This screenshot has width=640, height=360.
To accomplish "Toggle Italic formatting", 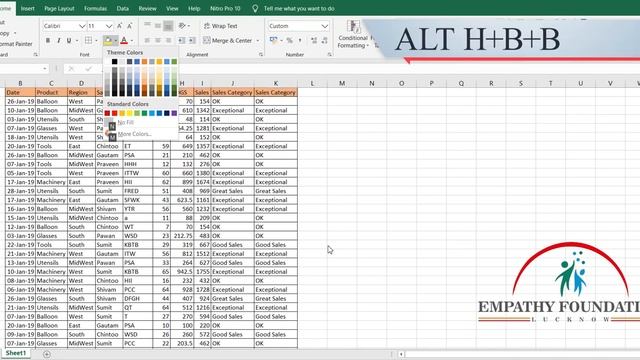I will pos(58,40).
